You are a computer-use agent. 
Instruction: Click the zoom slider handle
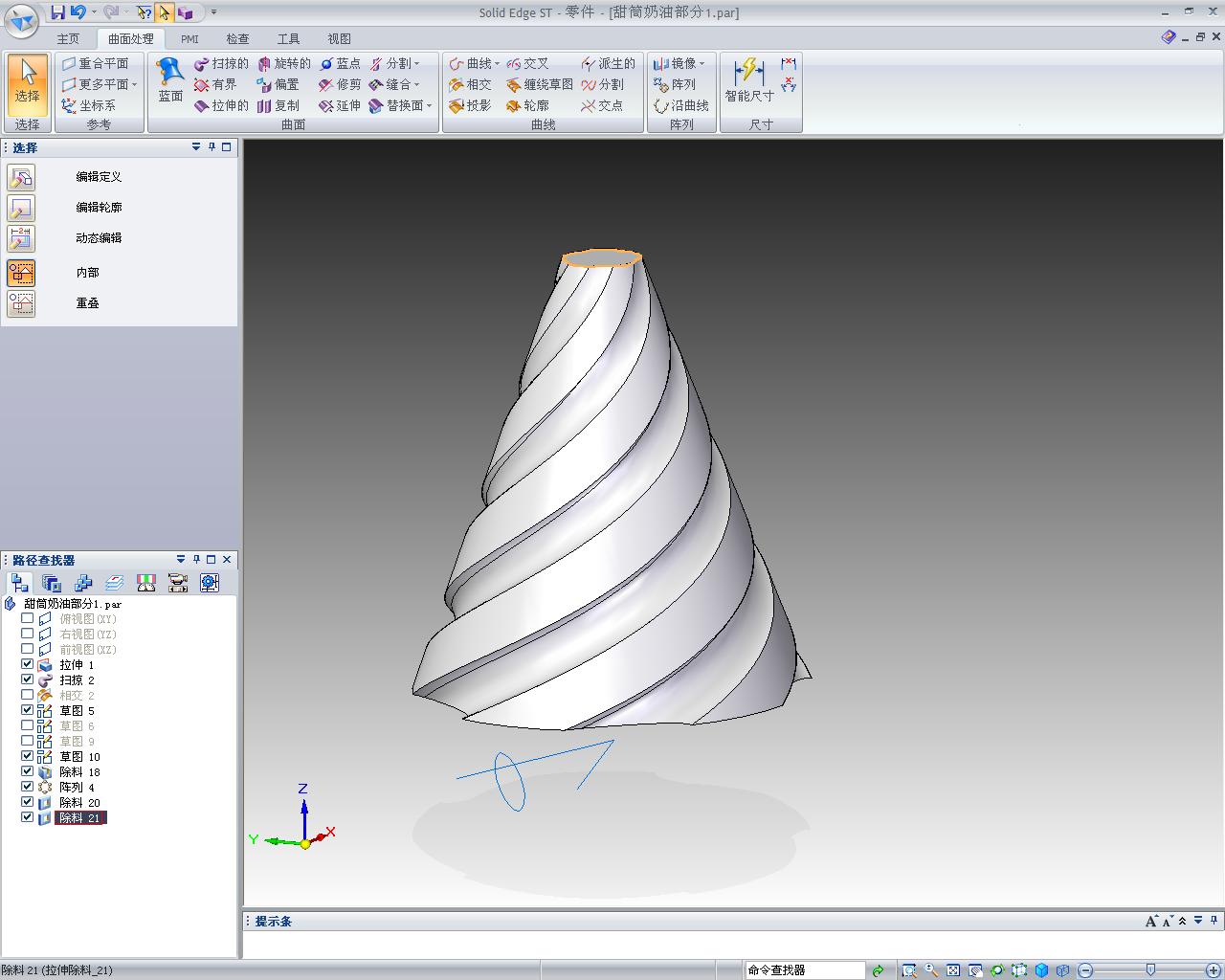pyautogui.click(x=1150, y=970)
